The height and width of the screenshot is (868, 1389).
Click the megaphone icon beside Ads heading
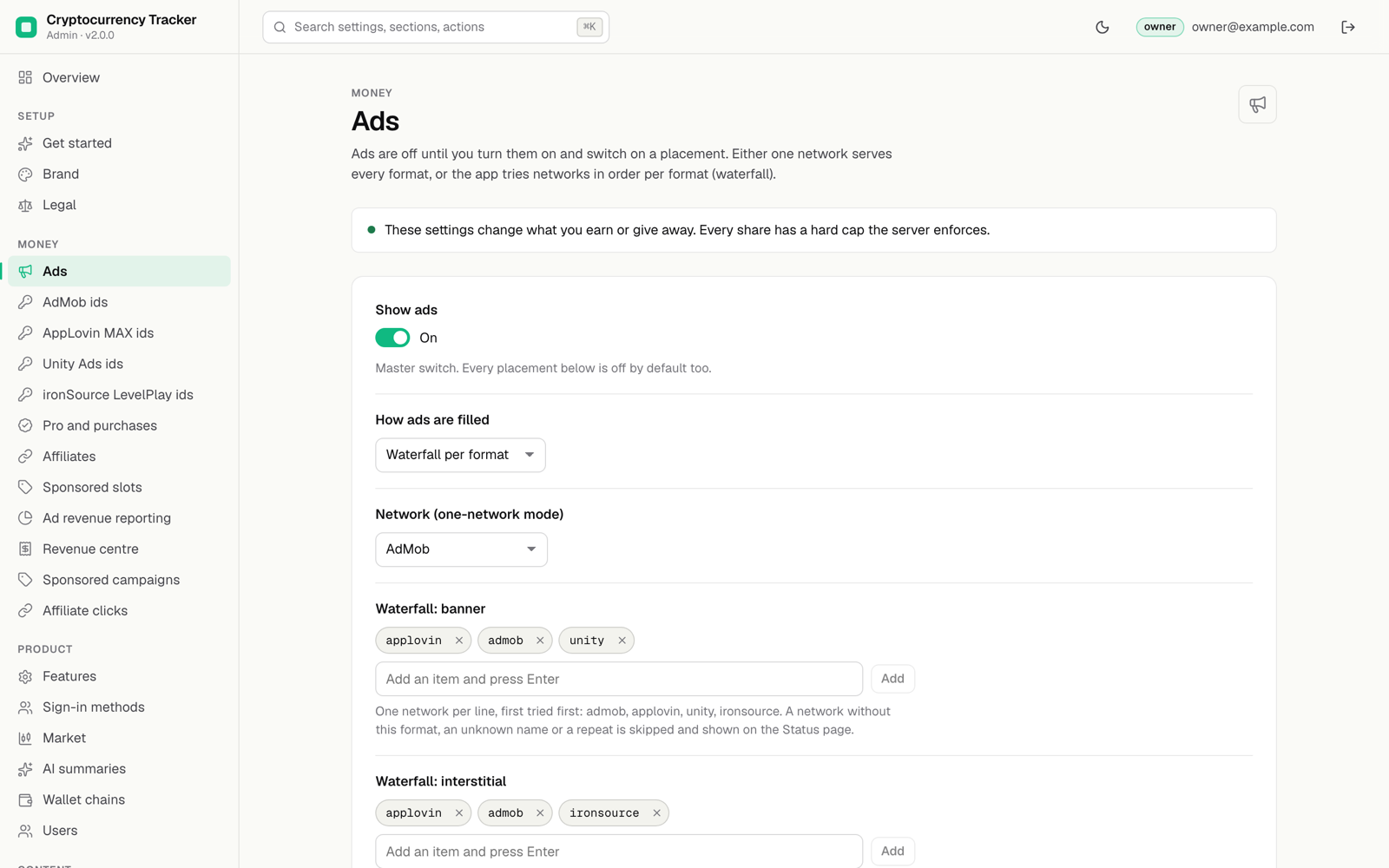point(1257,104)
